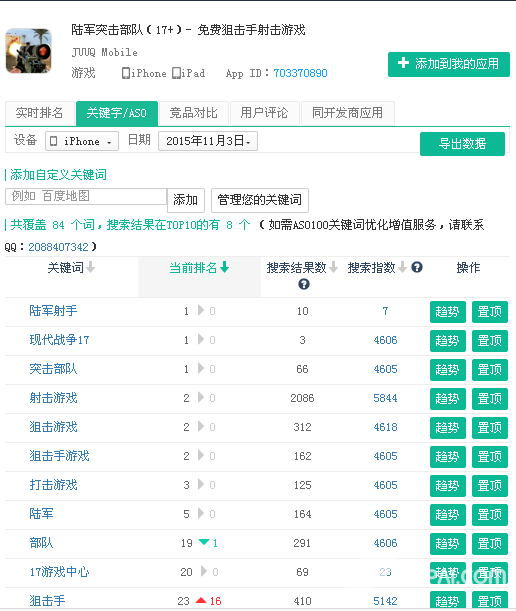Open the iPhone device dropdown
The width and height of the screenshot is (516, 611).
pos(82,141)
